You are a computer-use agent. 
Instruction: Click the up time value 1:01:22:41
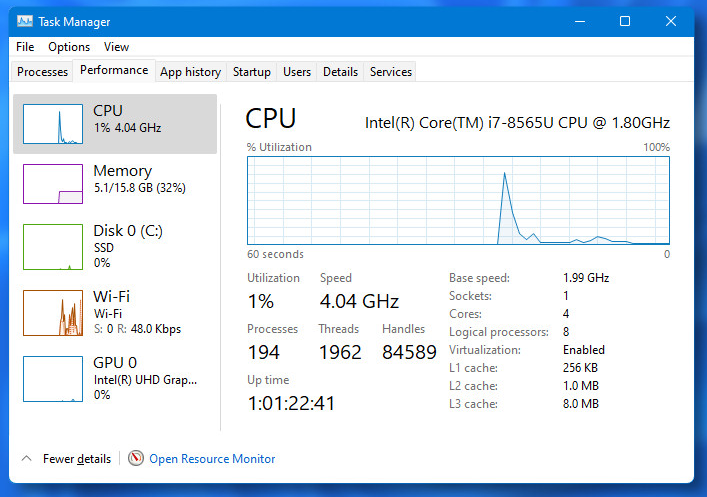click(x=291, y=403)
